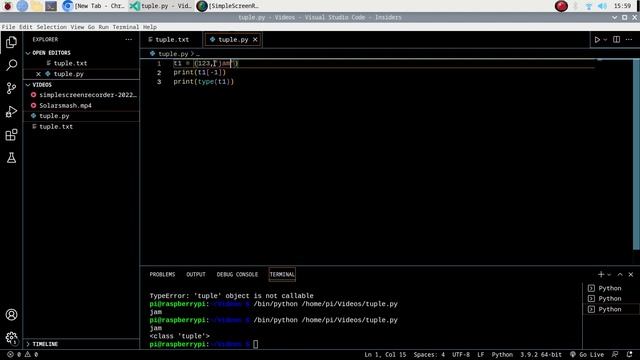Switch to the Debug Console tab
The width and height of the screenshot is (640, 360).
click(x=237, y=275)
